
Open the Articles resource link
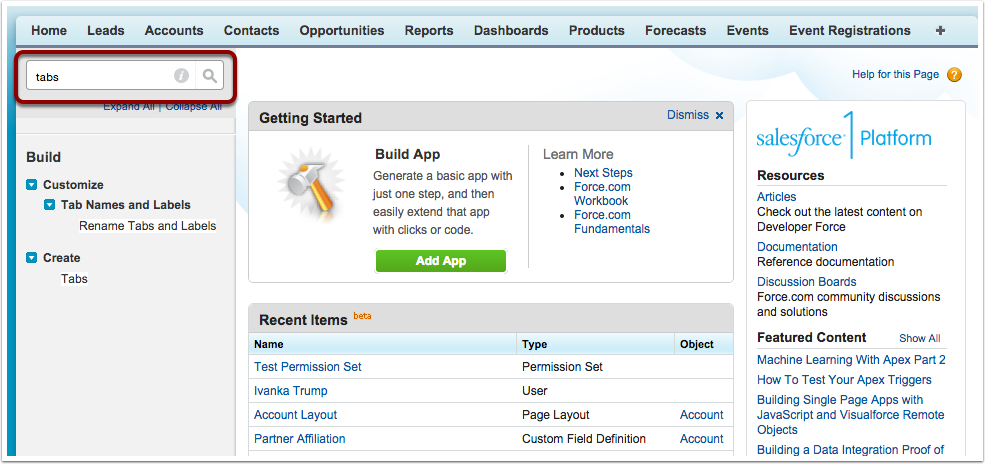tap(776, 197)
